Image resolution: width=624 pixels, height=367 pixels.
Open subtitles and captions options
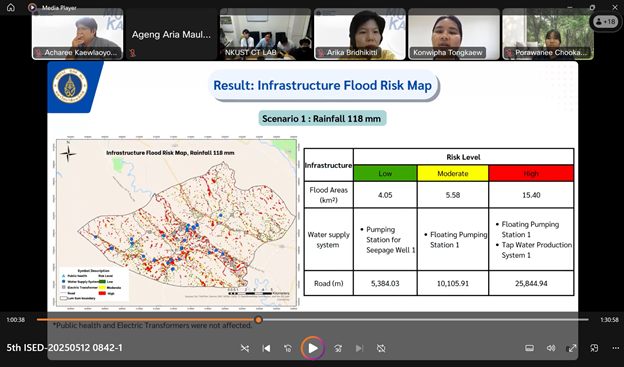(x=529, y=348)
